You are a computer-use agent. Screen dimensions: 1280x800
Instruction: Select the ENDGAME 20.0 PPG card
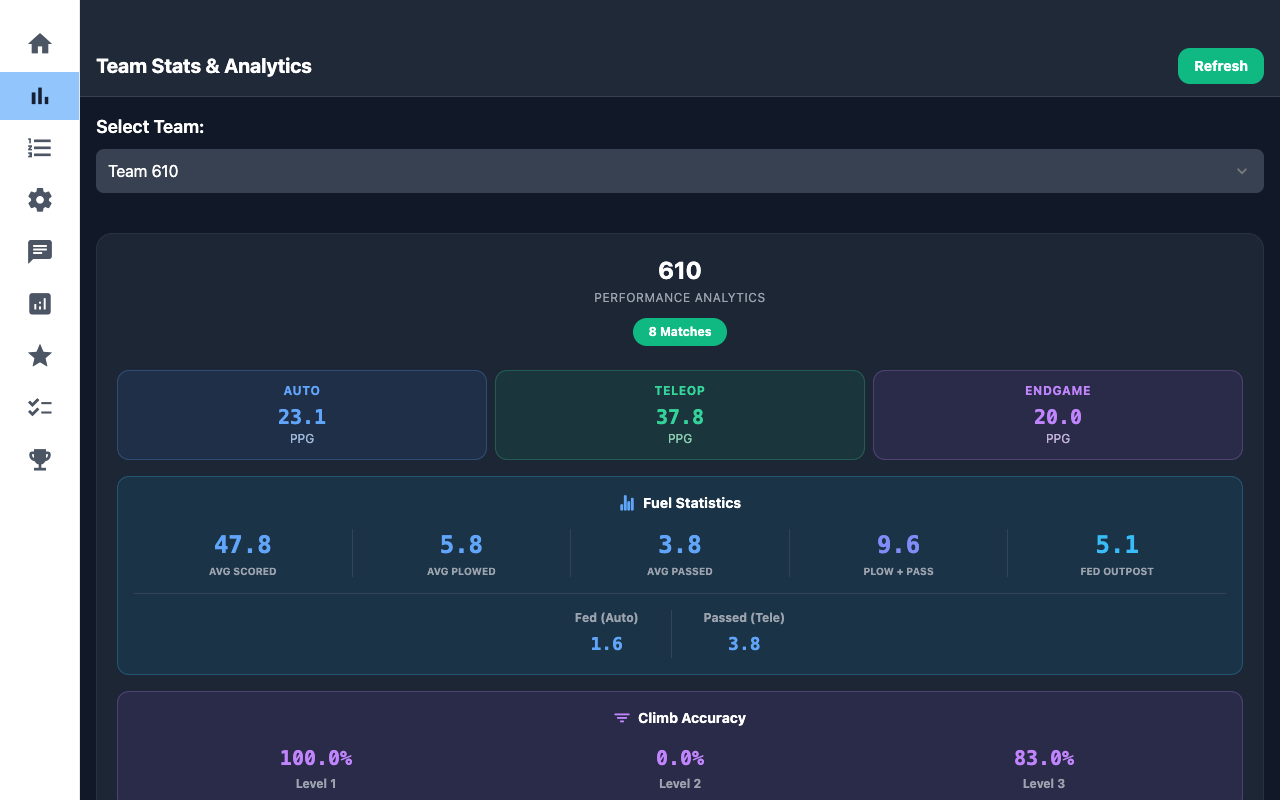[x=1058, y=415]
